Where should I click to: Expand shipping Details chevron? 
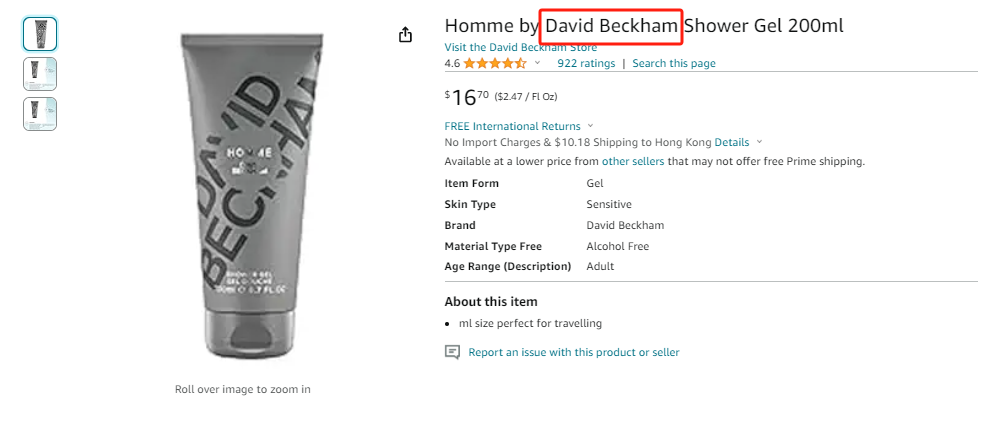pyautogui.click(x=759, y=143)
